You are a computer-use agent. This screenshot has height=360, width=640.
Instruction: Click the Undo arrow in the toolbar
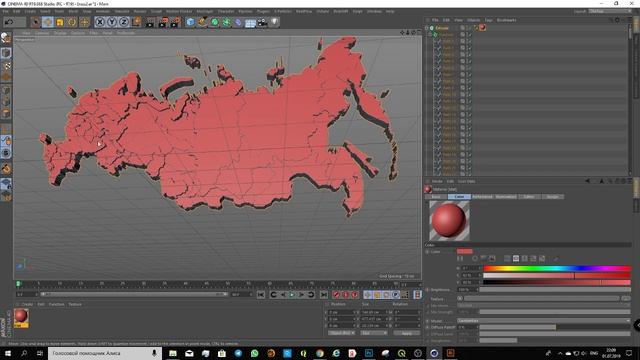(x=9, y=22)
